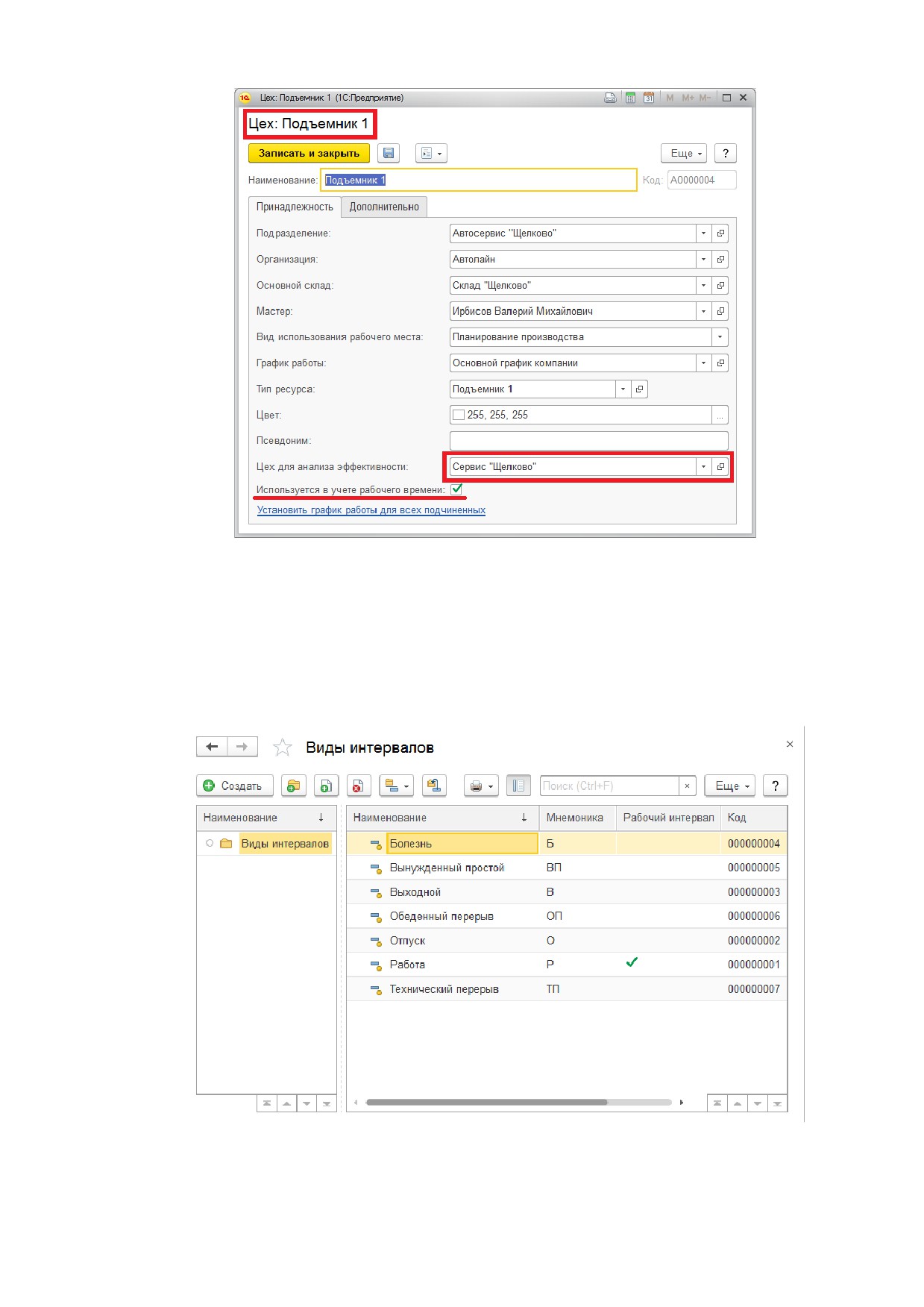This screenshot has height=1307, width=924.
Task: Open Организация record icon
Action: pyautogui.click(x=720, y=260)
